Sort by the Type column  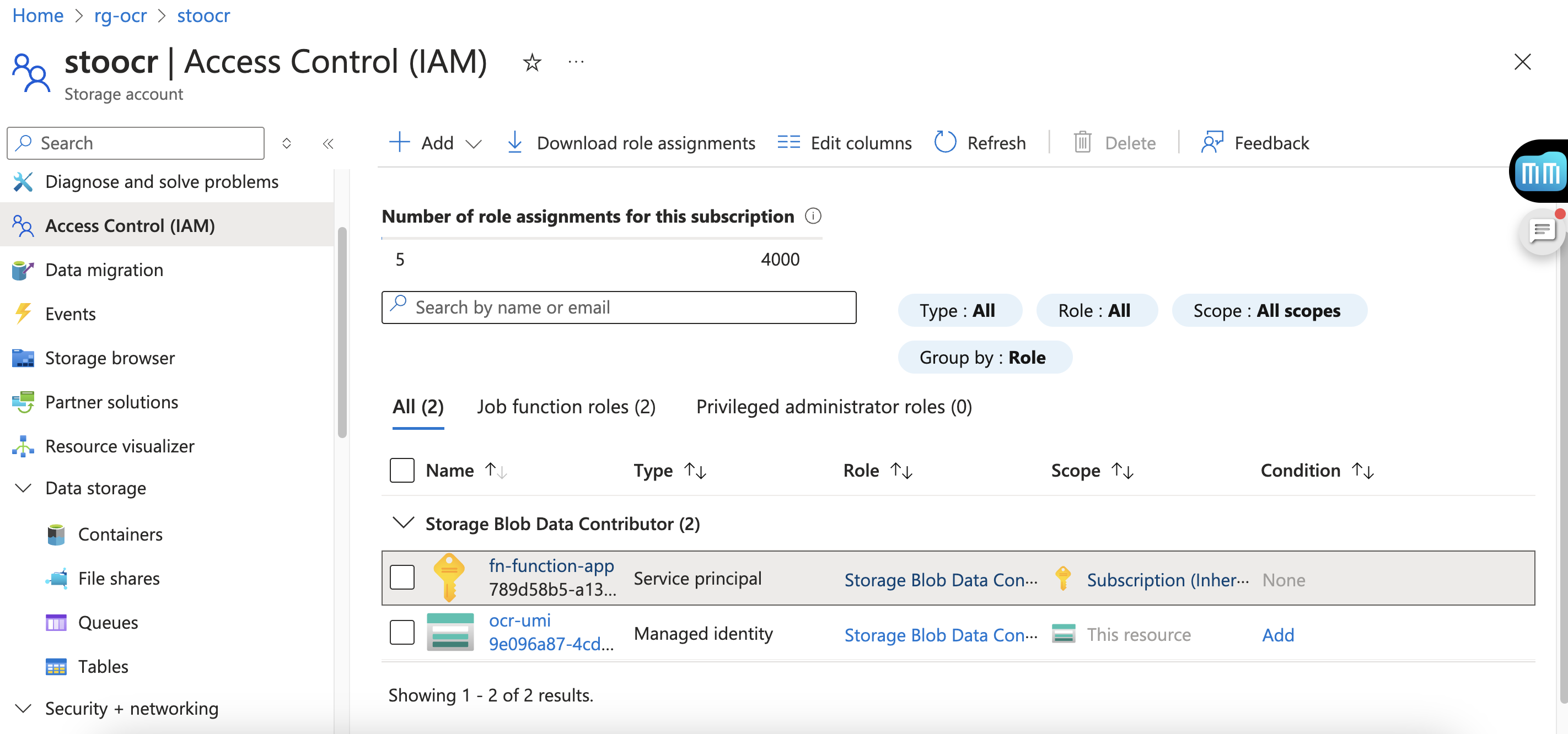(x=669, y=471)
